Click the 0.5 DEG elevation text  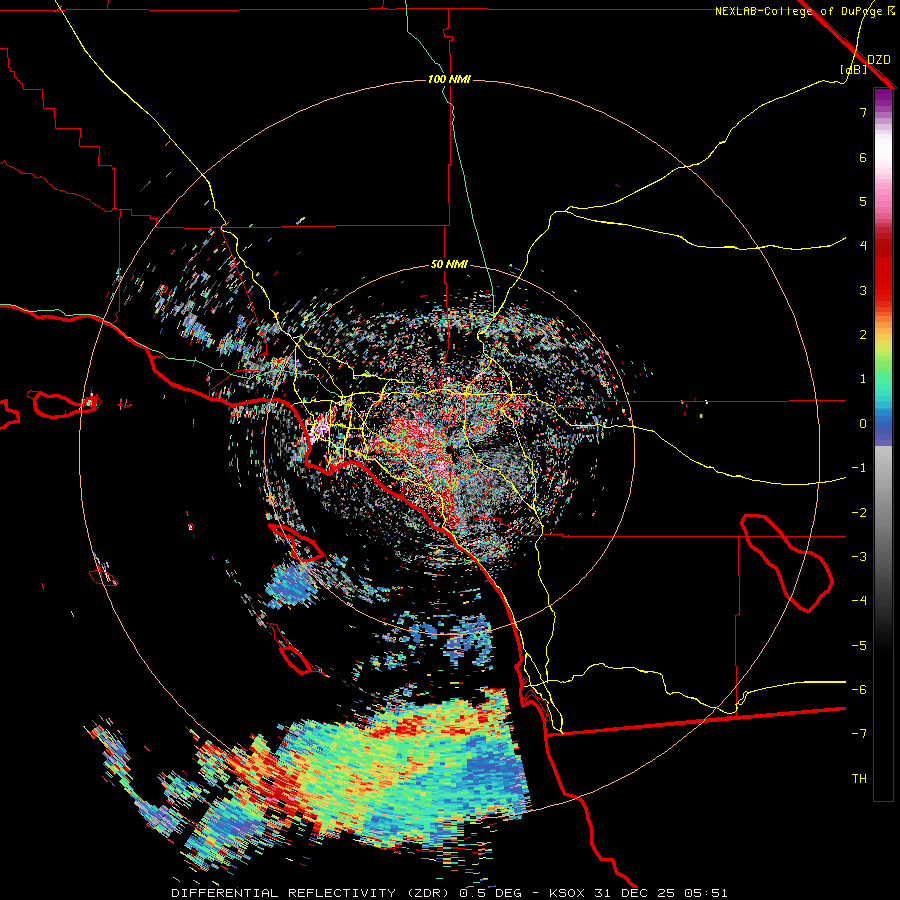(490, 893)
